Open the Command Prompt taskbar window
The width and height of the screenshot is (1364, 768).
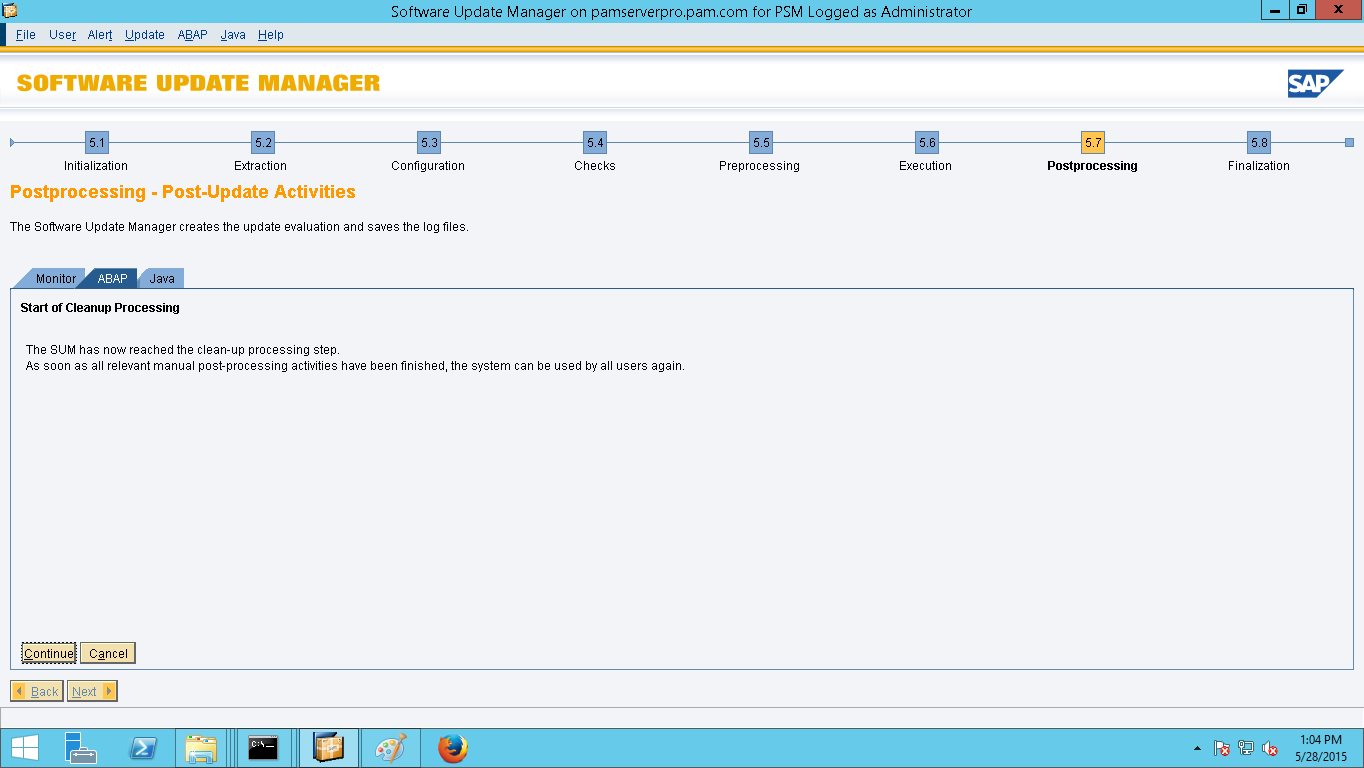pyautogui.click(x=263, y=748)
